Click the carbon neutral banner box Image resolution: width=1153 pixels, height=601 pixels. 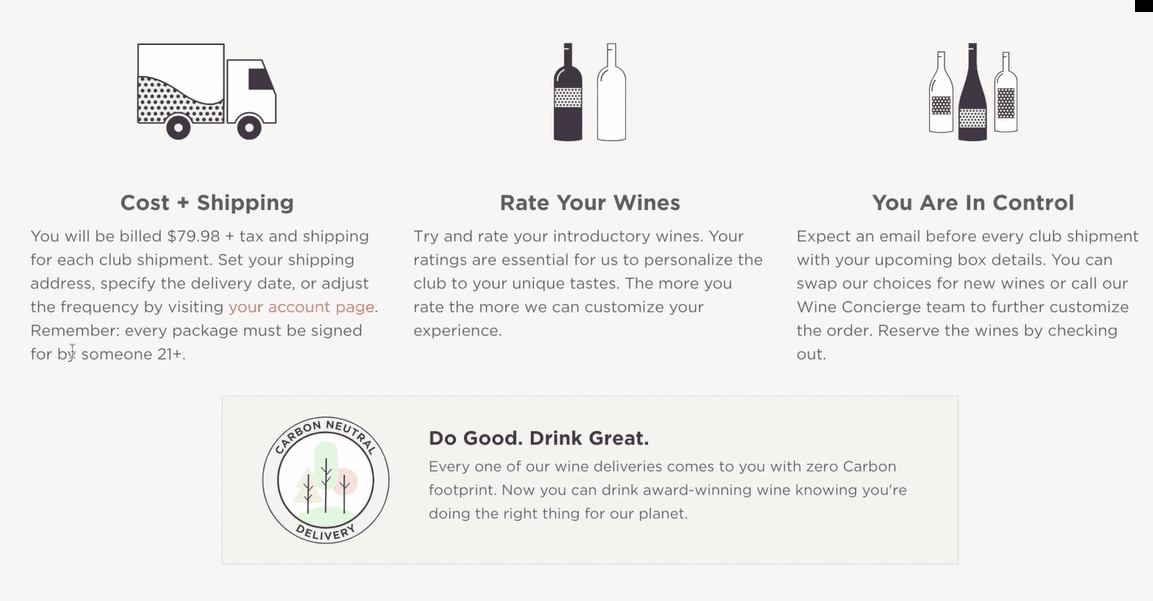point(590,480)
